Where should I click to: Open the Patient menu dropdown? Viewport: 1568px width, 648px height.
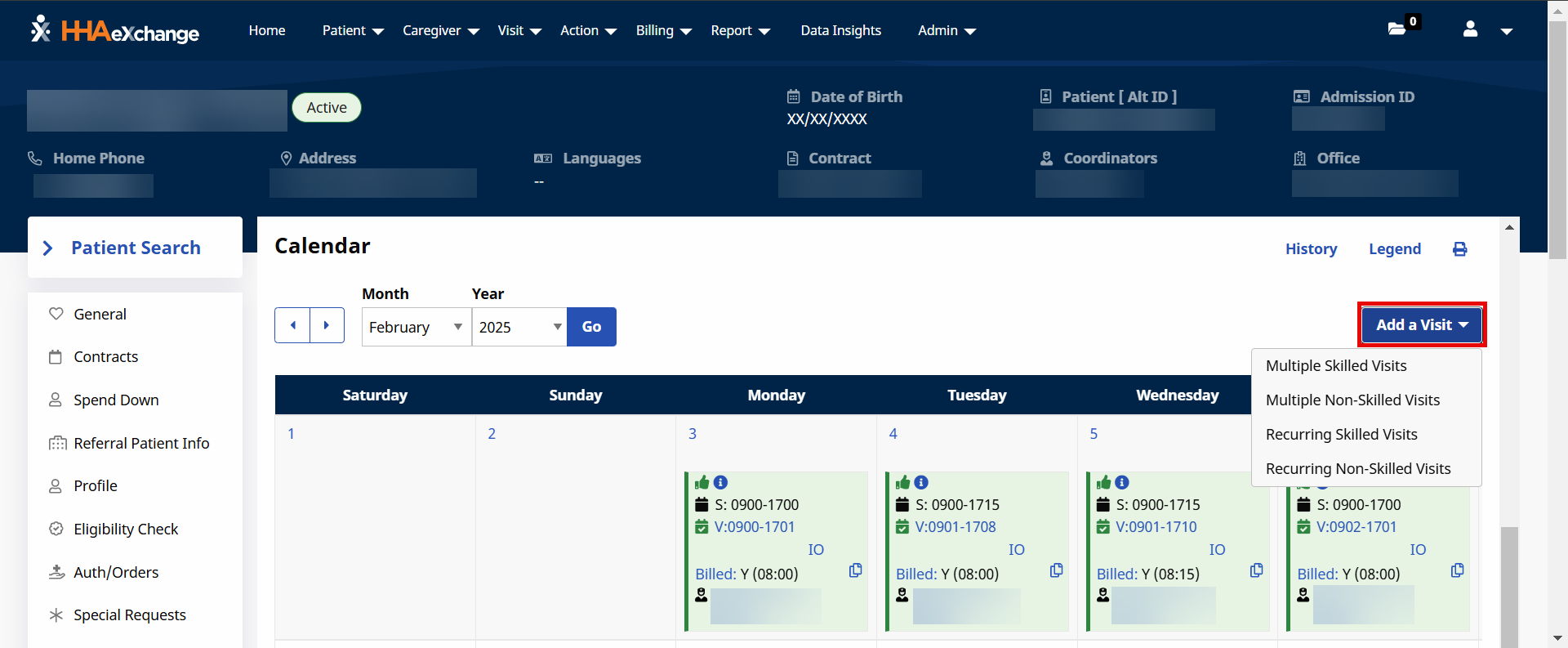click(x=353, y=30)
